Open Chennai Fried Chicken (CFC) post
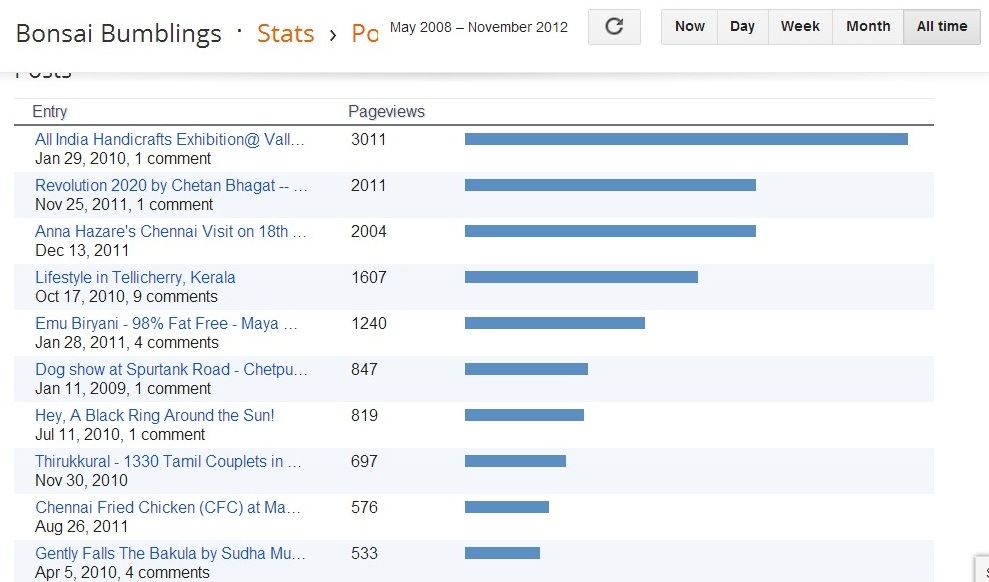 168,508
